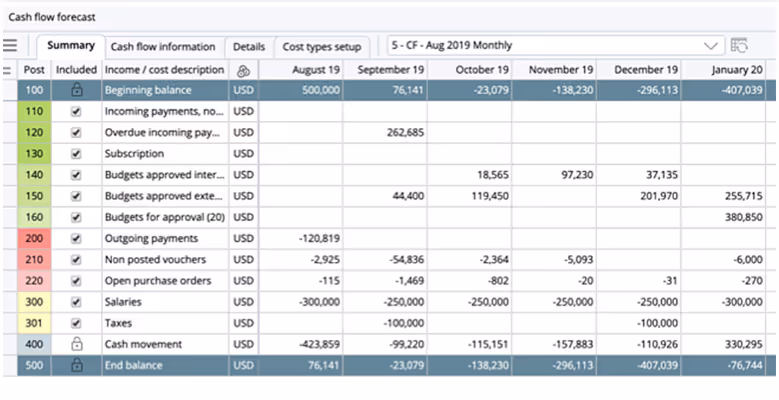Click the November 19 column header
The width and height of the screenshot is (779, 400).
click(554, 70)
